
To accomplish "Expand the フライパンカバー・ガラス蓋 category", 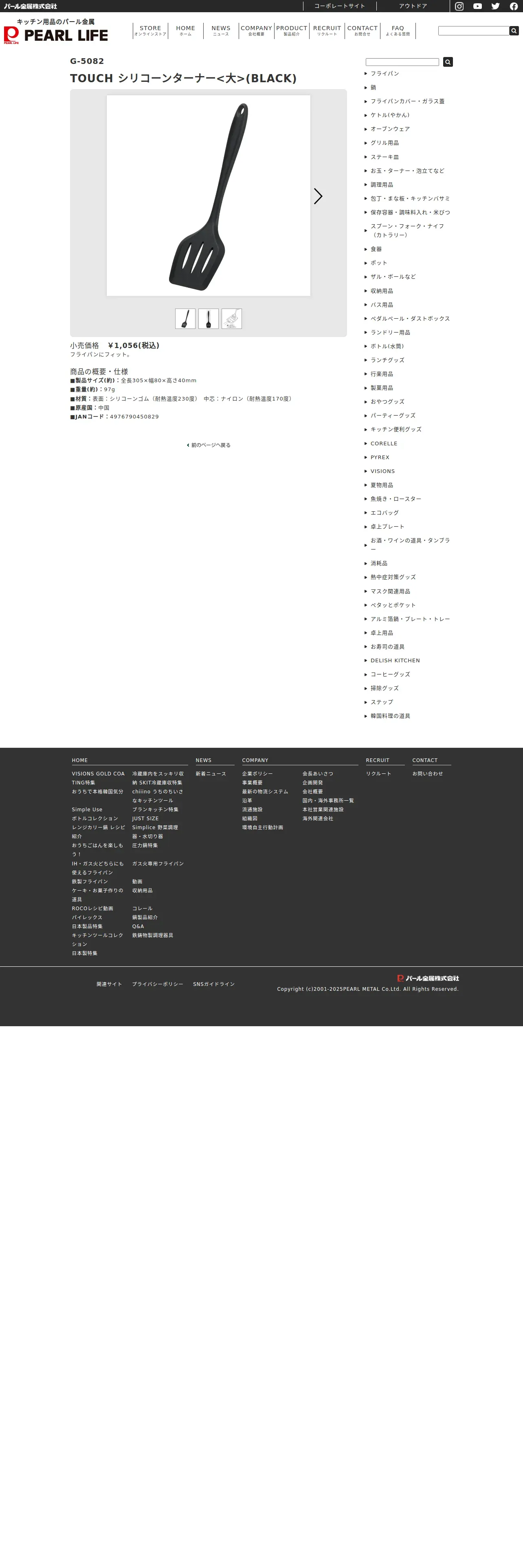I will 407,102.
